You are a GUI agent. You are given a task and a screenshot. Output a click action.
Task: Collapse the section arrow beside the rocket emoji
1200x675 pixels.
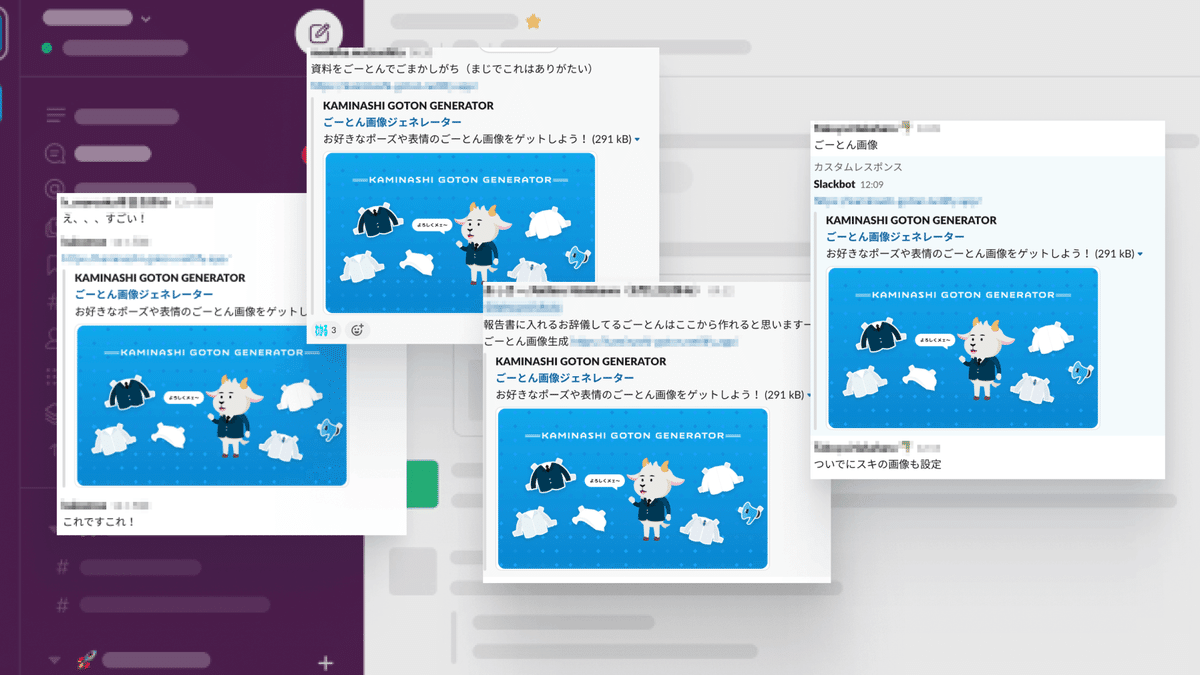pos(55,661)
